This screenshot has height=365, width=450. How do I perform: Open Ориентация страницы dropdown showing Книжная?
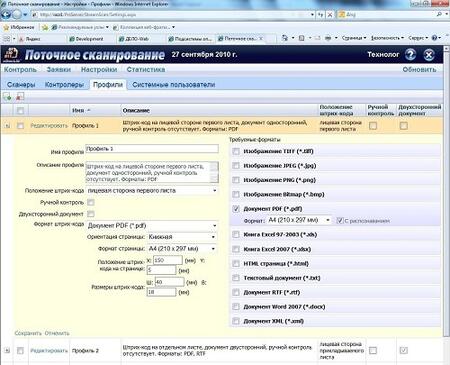[x=182, y=237]
